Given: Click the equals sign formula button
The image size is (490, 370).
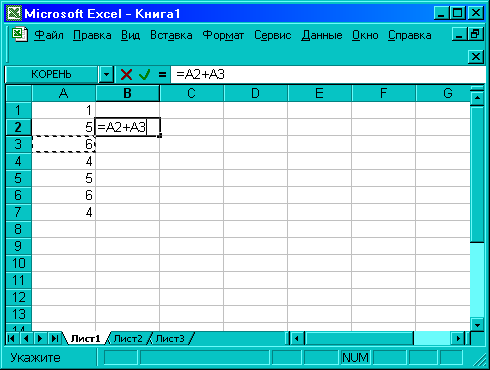Looking at the screenshot, I should 162,74.
